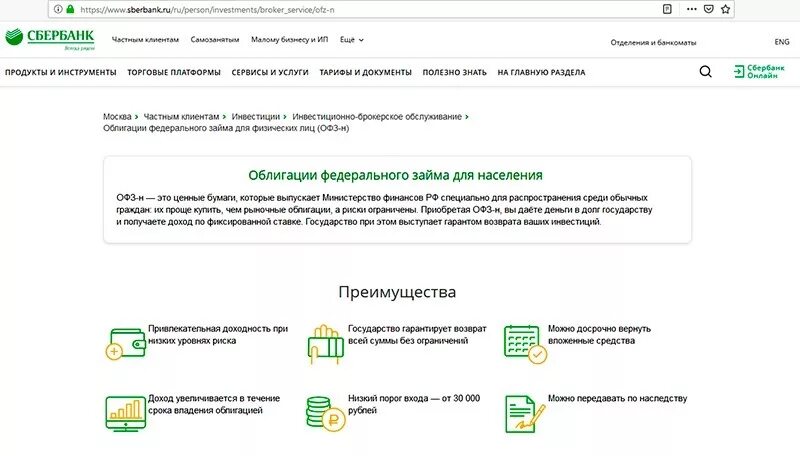Open the page actions three-dots icon
This screenshot has width=800, height=456.
692,9
